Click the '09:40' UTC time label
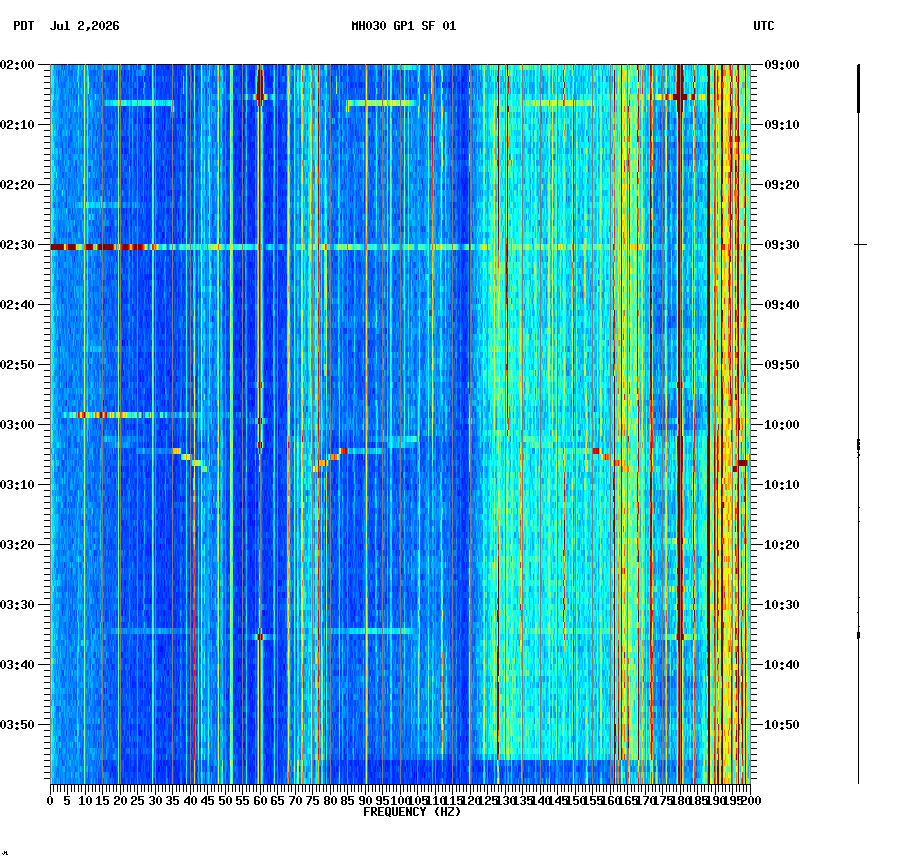 (782, 304)
